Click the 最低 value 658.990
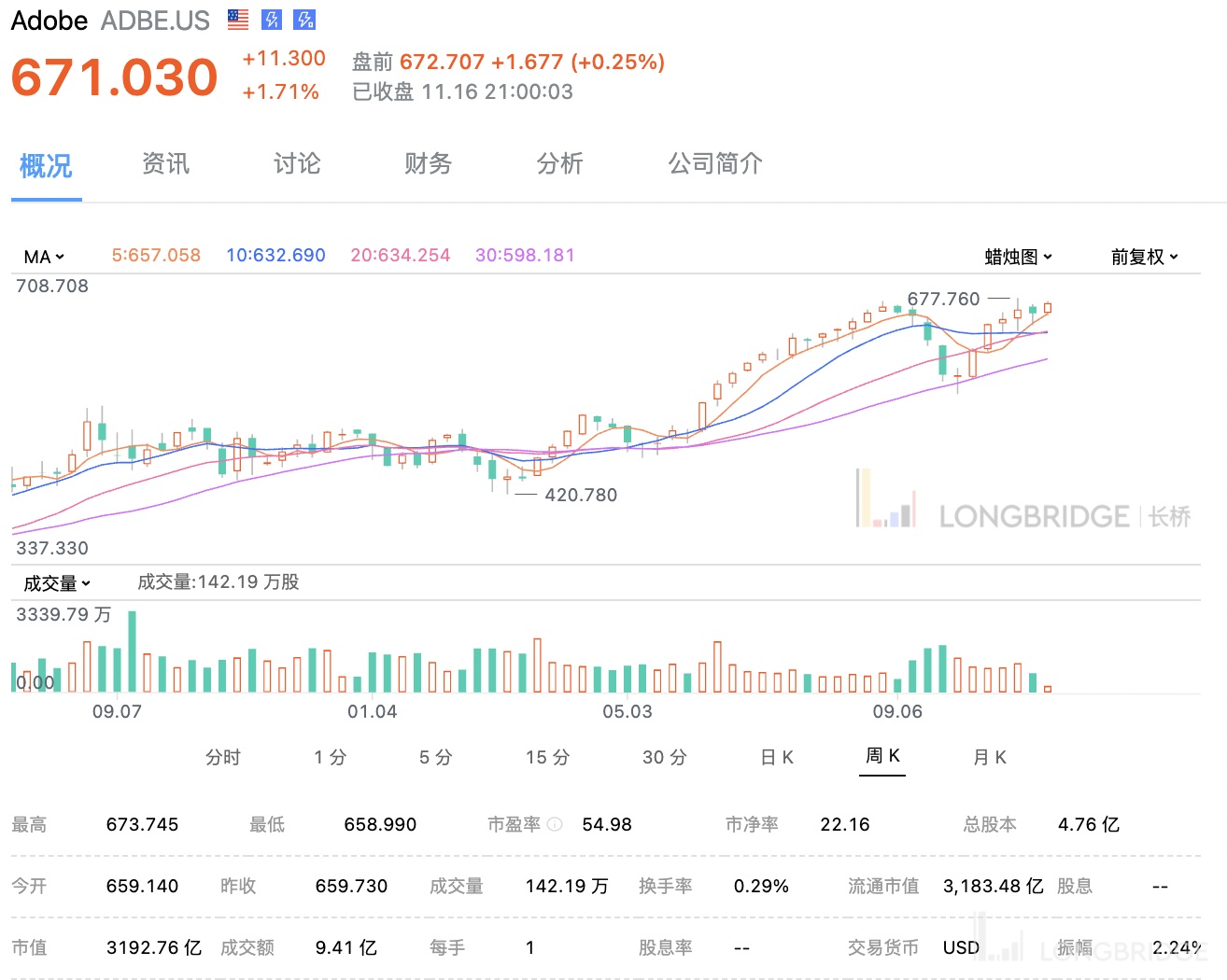 [x=380, y=824]
